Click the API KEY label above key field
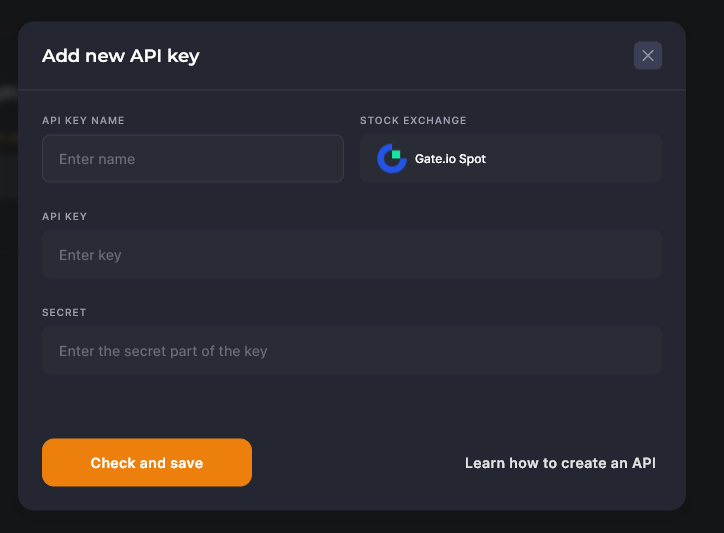 [64, 217]
